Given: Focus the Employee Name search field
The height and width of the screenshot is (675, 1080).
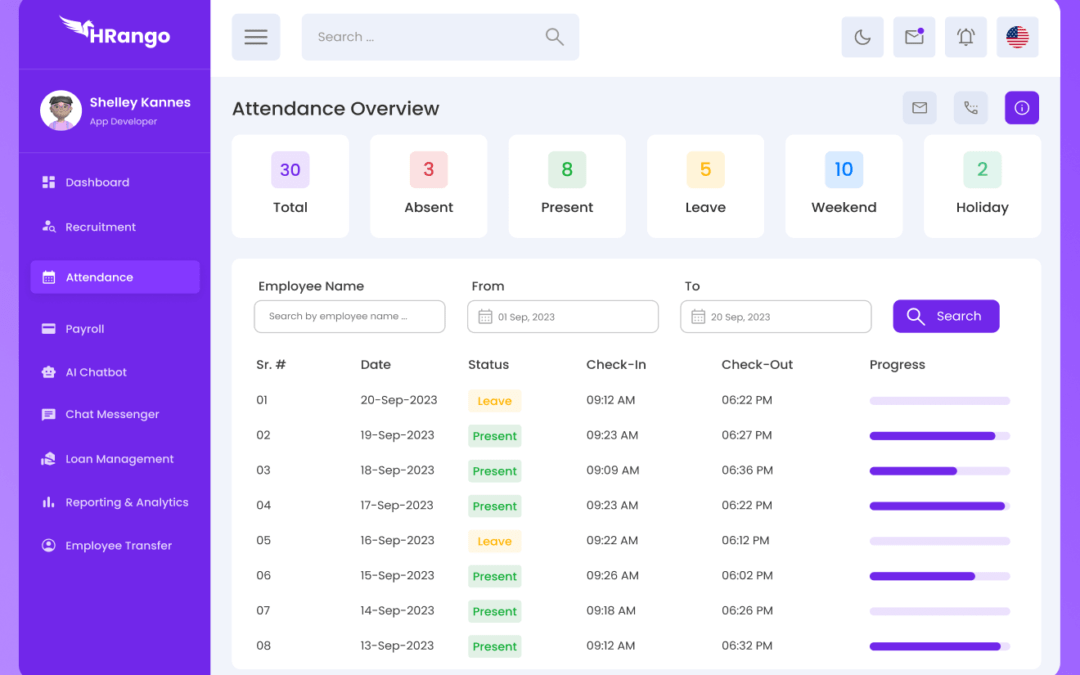Looking at the screenshot, I should point(349,317).
